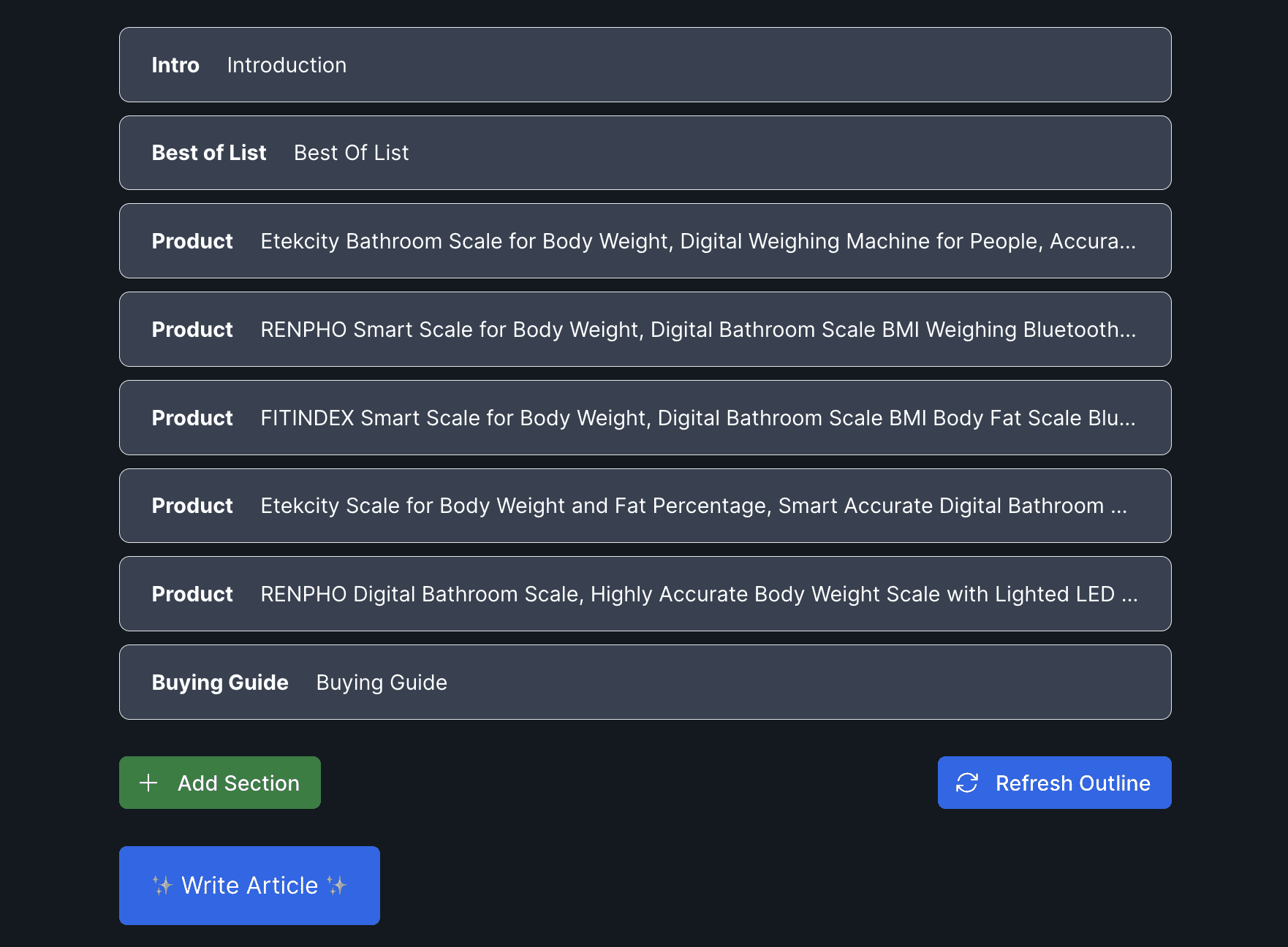The width and height of the screenshot is (1288, 947).
Task: Click the Refresh Outline button text
Action: (1072, 783)
